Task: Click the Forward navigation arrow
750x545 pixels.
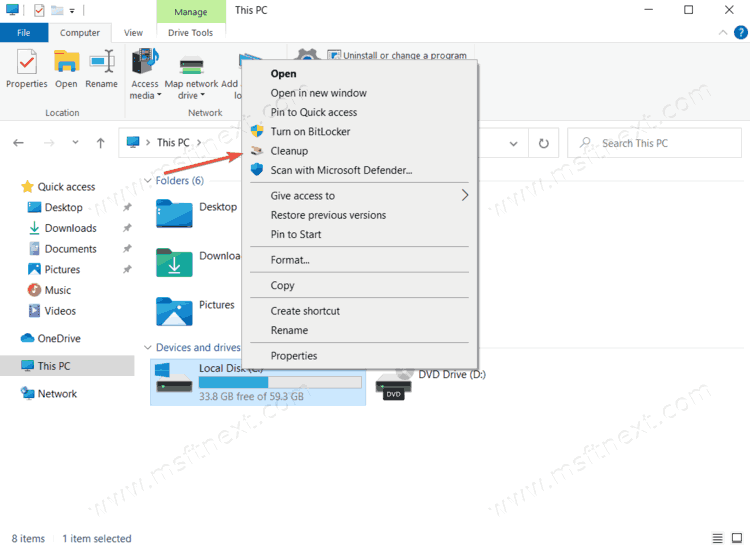Action: pos(49,143)
